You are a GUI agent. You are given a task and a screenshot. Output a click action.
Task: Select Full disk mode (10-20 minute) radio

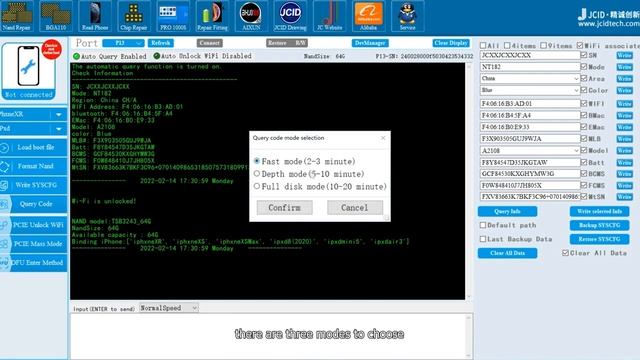point(257,187)
